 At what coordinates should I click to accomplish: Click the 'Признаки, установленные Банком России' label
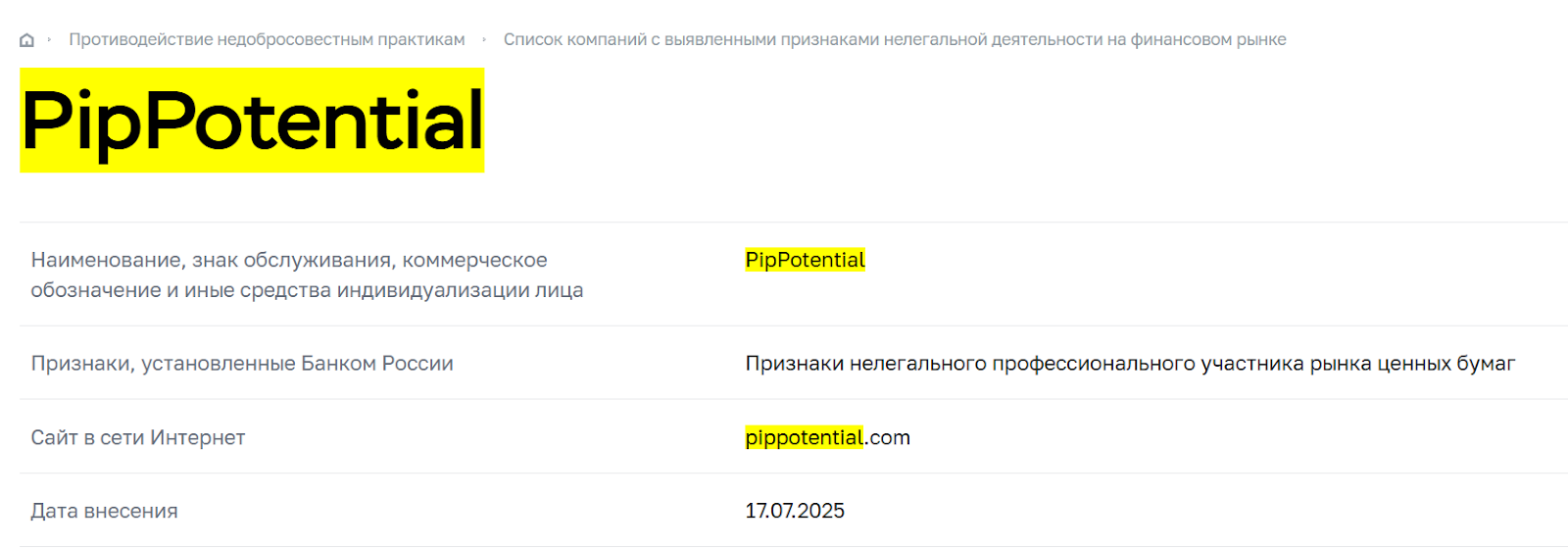tap(242, 364)
